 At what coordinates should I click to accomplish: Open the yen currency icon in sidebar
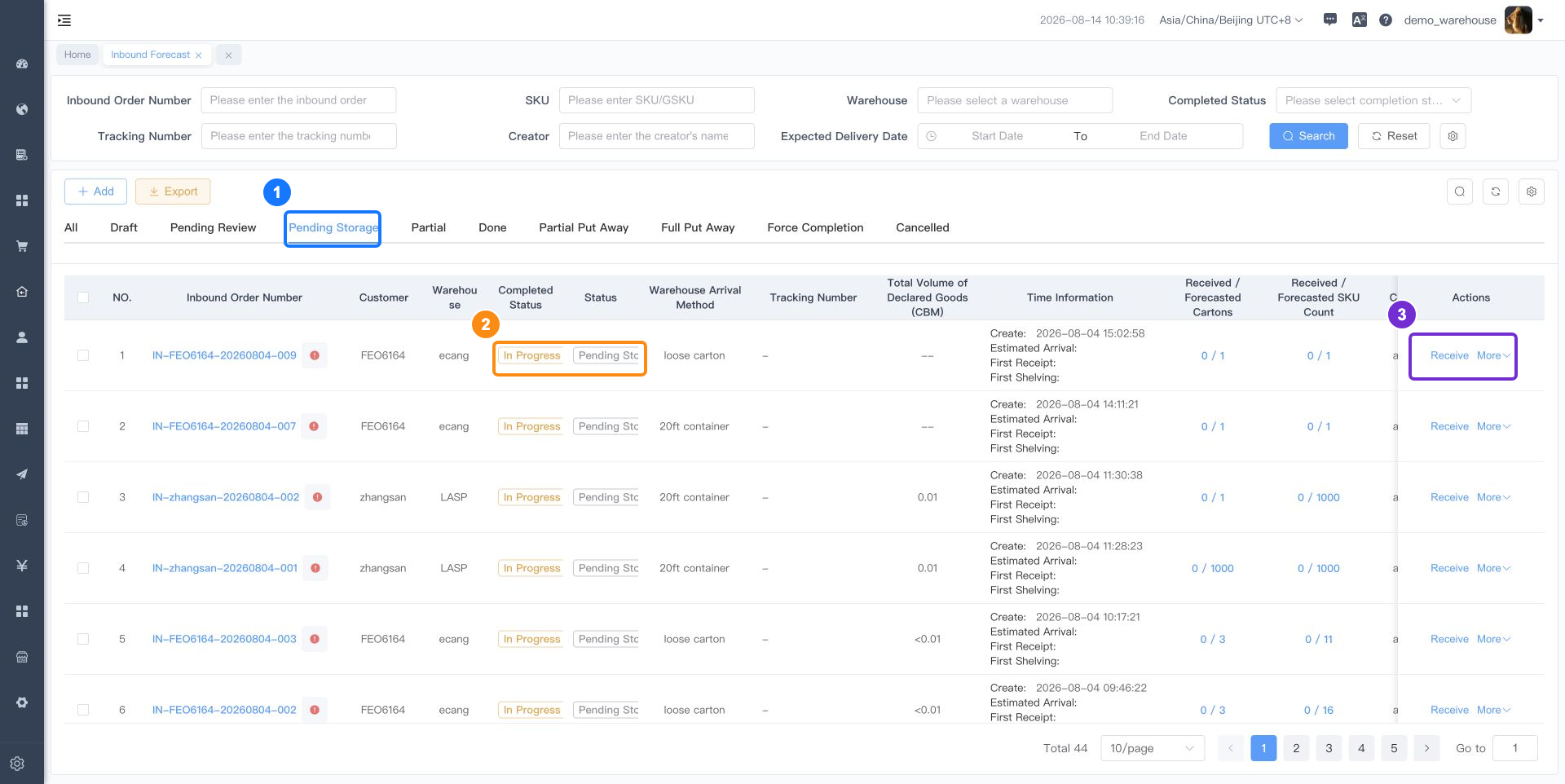[22, 566]
